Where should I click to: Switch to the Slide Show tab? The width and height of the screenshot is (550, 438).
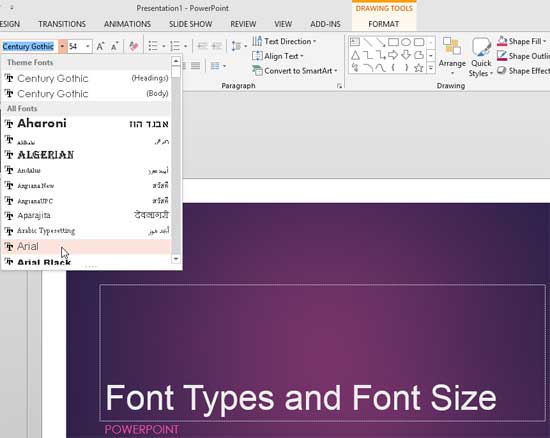tap(190, 24)
